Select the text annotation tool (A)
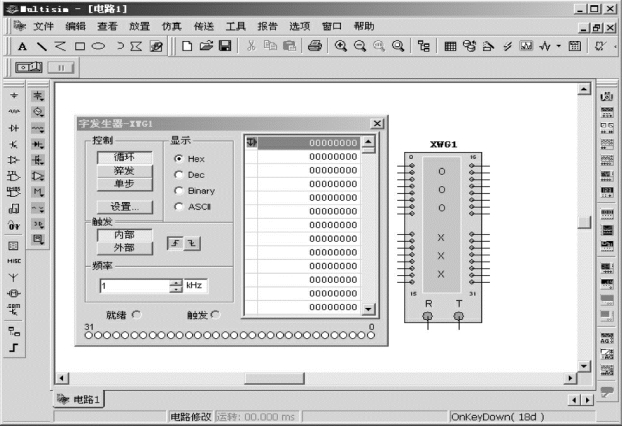The height and width of the screenshot is (426, 622). click(22, 46)
